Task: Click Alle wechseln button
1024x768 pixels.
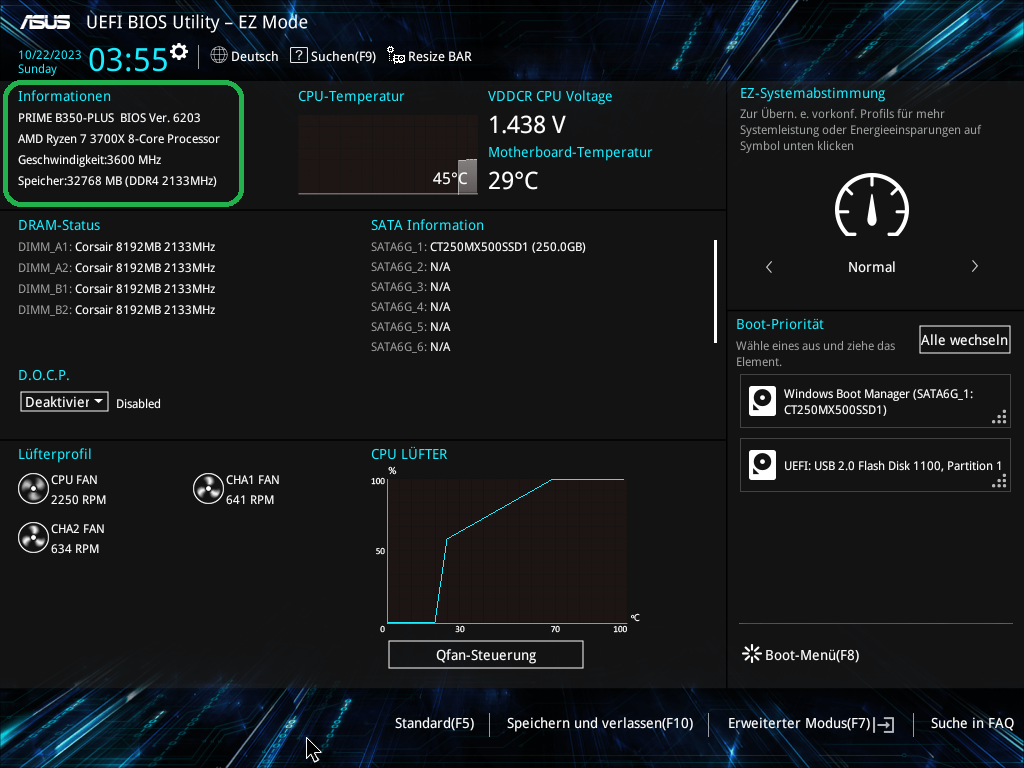Action: [x=964, y=340]
